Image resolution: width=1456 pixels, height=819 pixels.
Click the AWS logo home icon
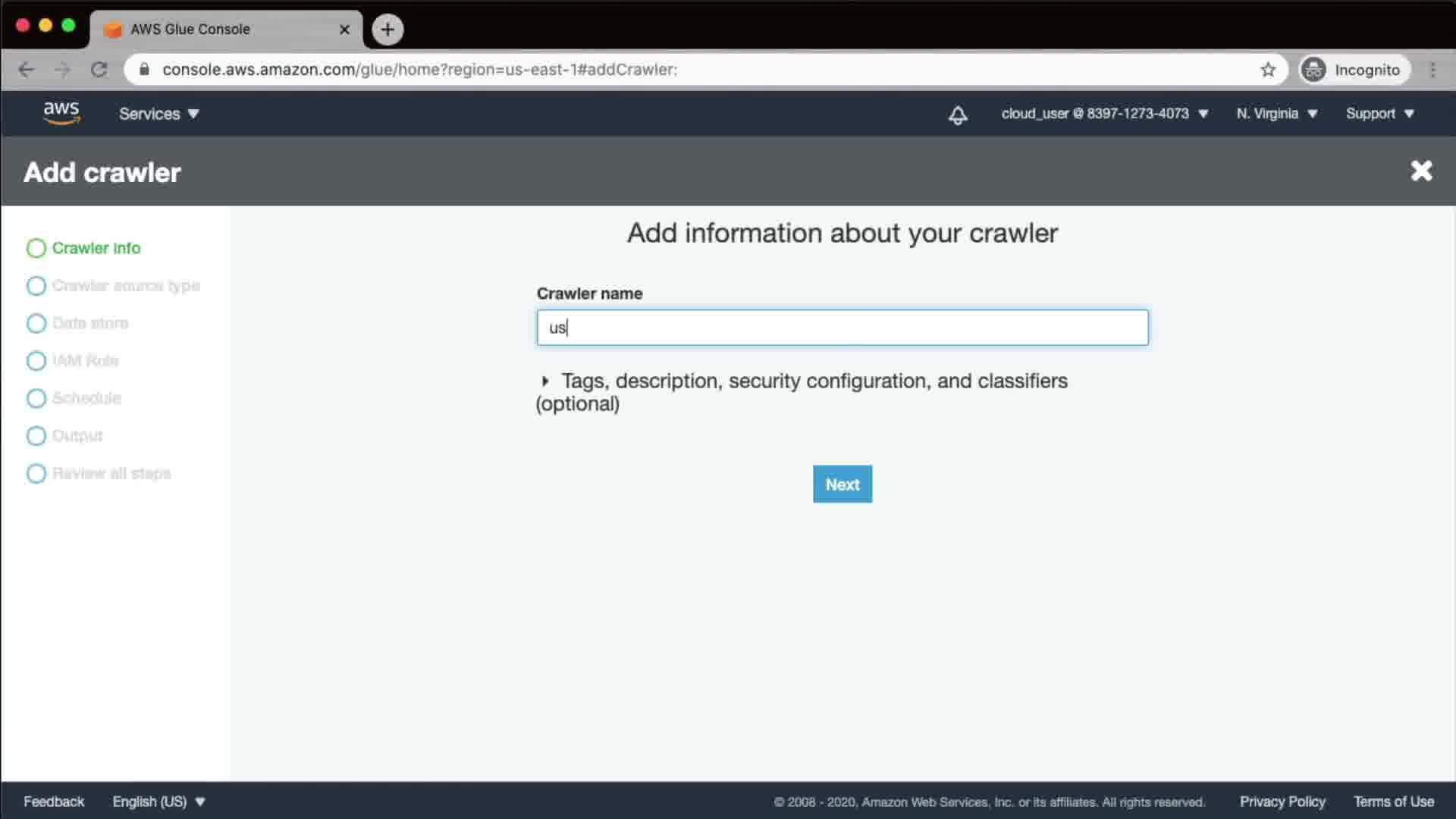pyautogui.click(x=61, y=113)
